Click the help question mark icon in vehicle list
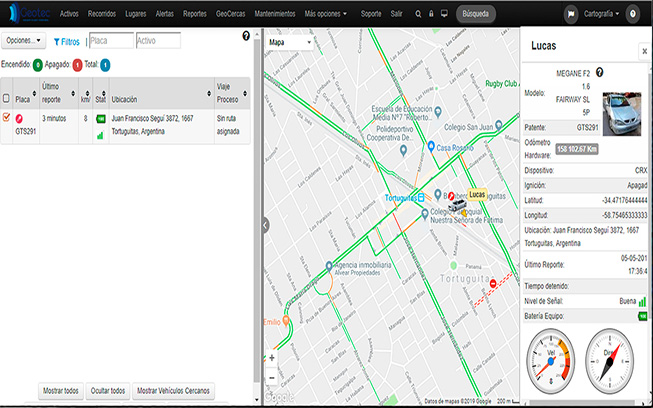Viewport: 653px width, 408px height. 246,36
